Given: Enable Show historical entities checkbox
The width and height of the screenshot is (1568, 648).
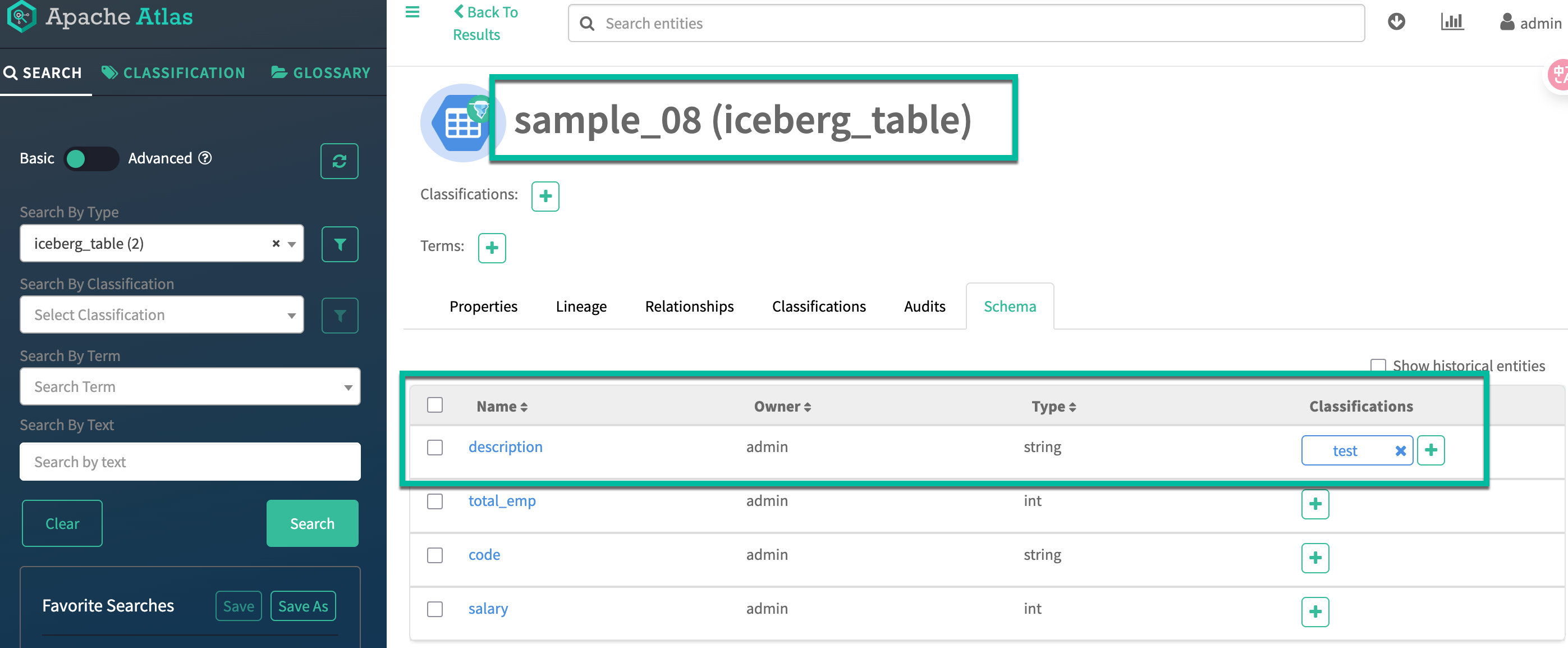Looking at the screenshot, I should pyautogui.click(x=1378, y=366).
